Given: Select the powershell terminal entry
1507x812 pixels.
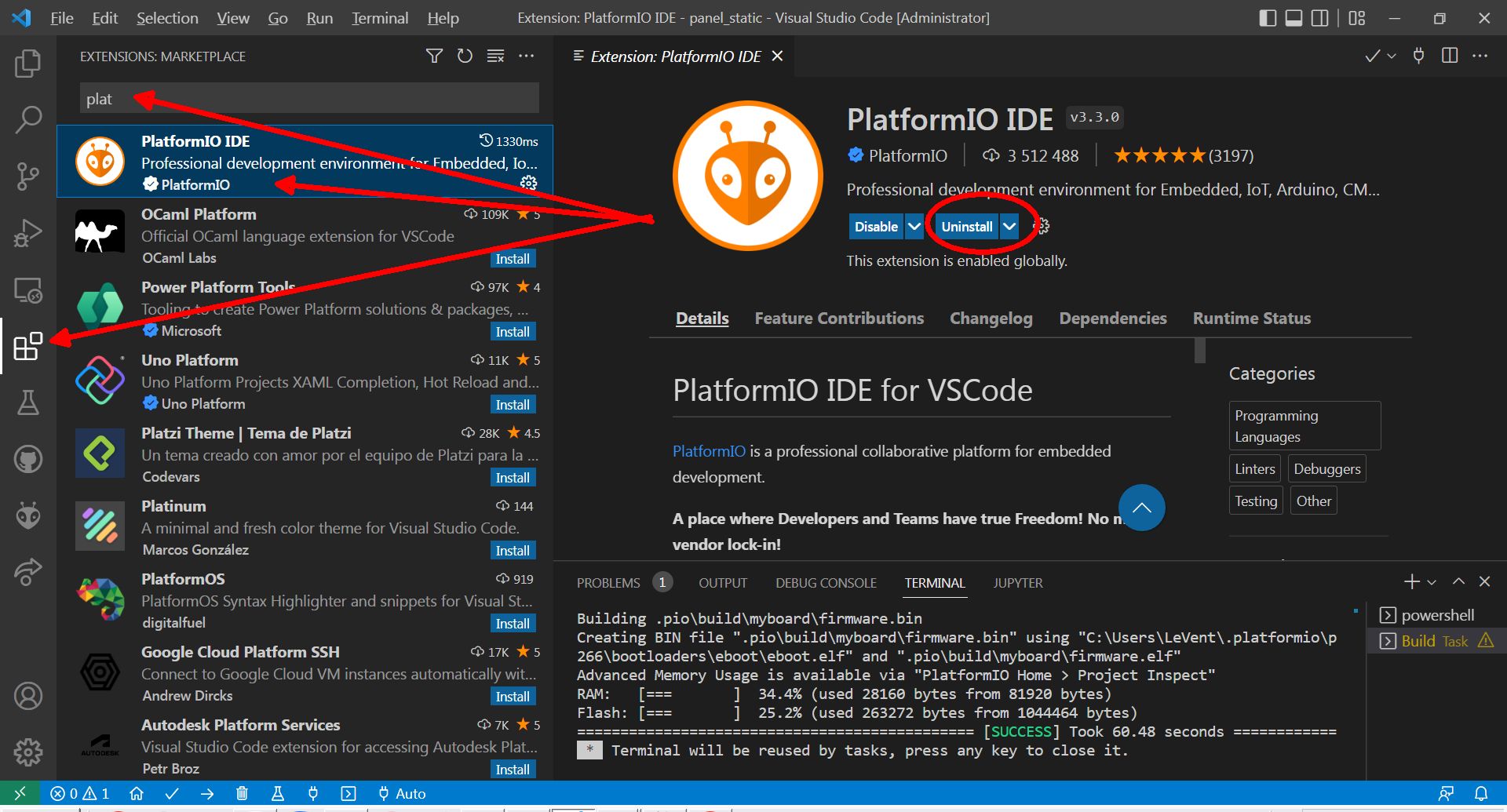Looking at the screenshot, I should pos(1436,615).
